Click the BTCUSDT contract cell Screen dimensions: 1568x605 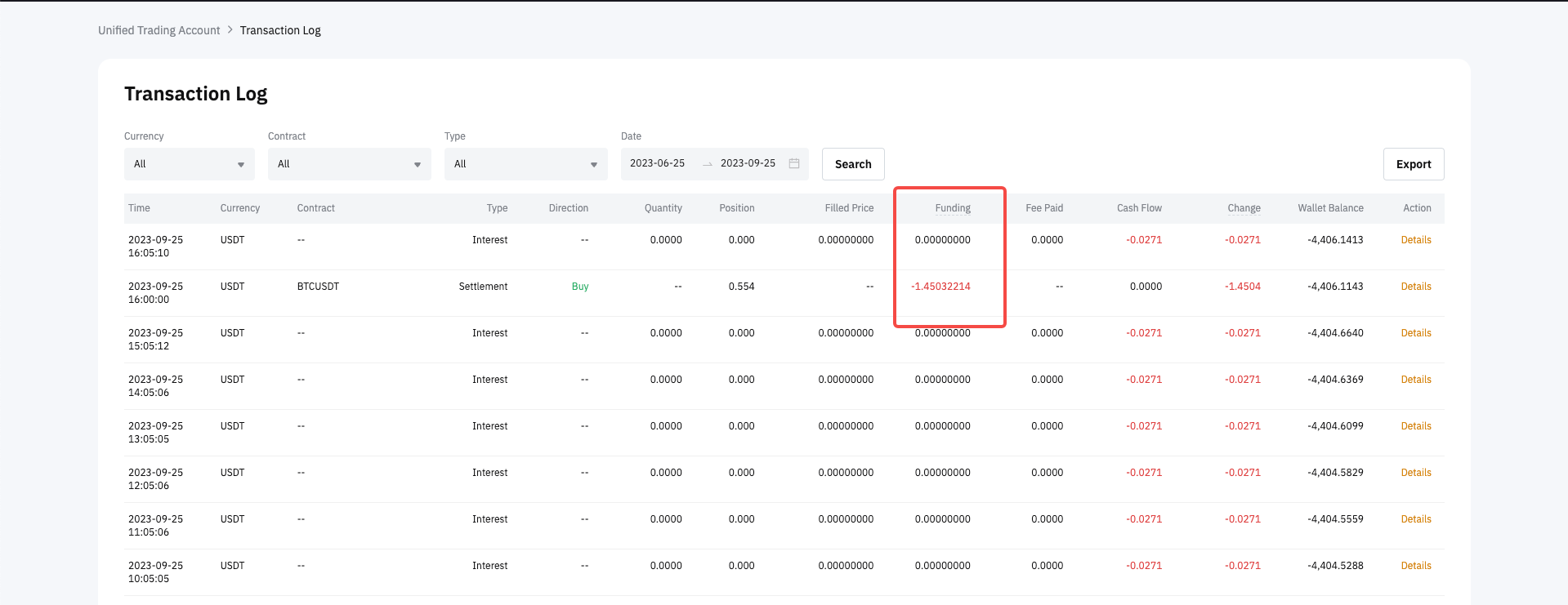click(318, 287)
